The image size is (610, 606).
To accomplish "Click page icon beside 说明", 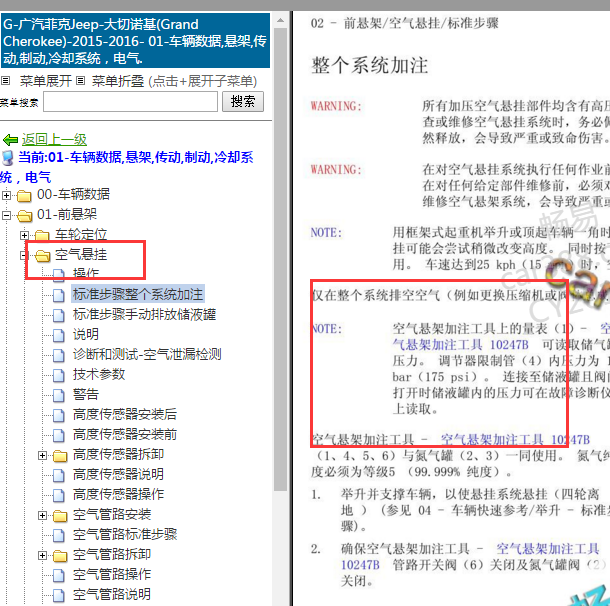I will click(x=59, y=335).
